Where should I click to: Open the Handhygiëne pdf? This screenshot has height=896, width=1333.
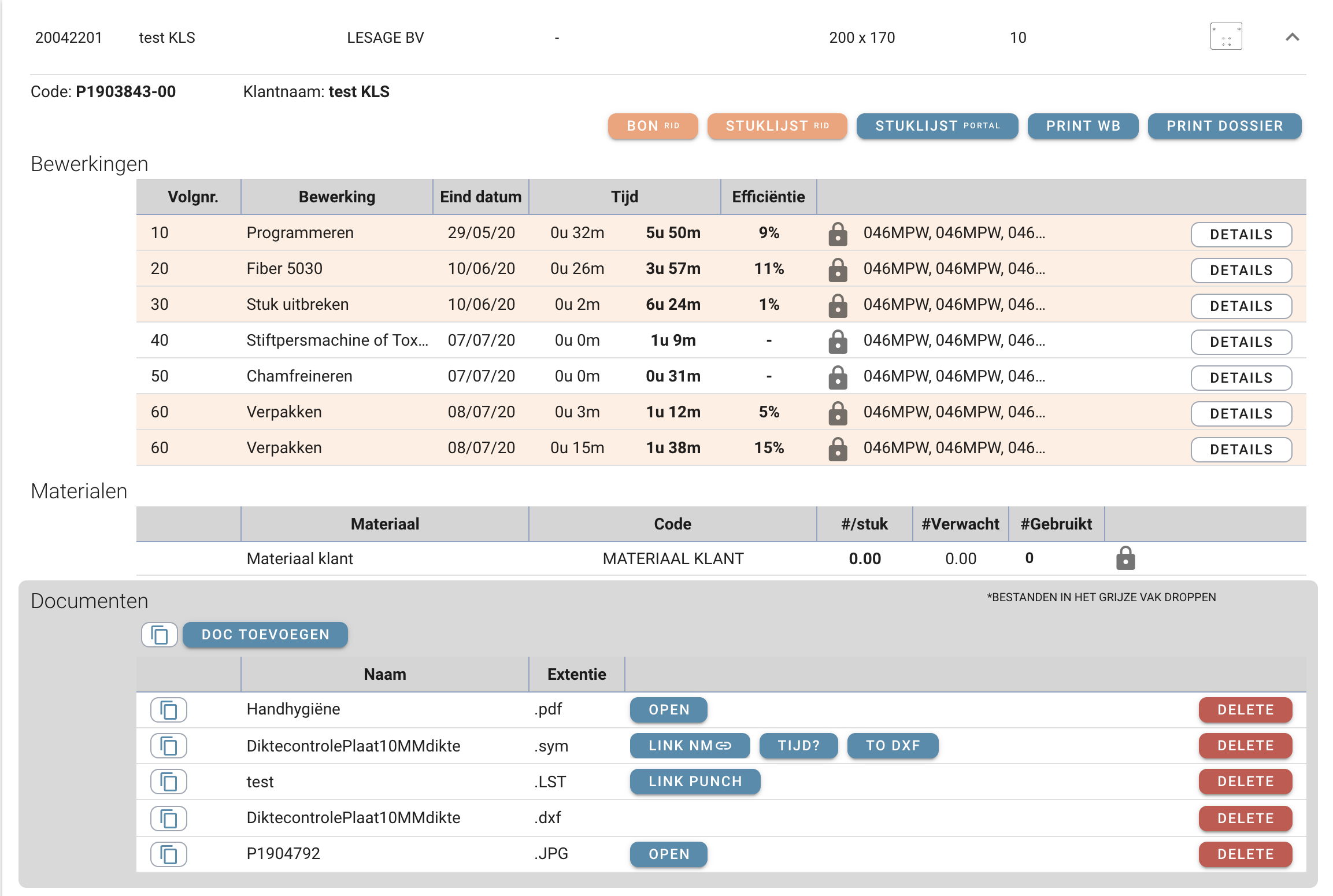coord(669,710)
